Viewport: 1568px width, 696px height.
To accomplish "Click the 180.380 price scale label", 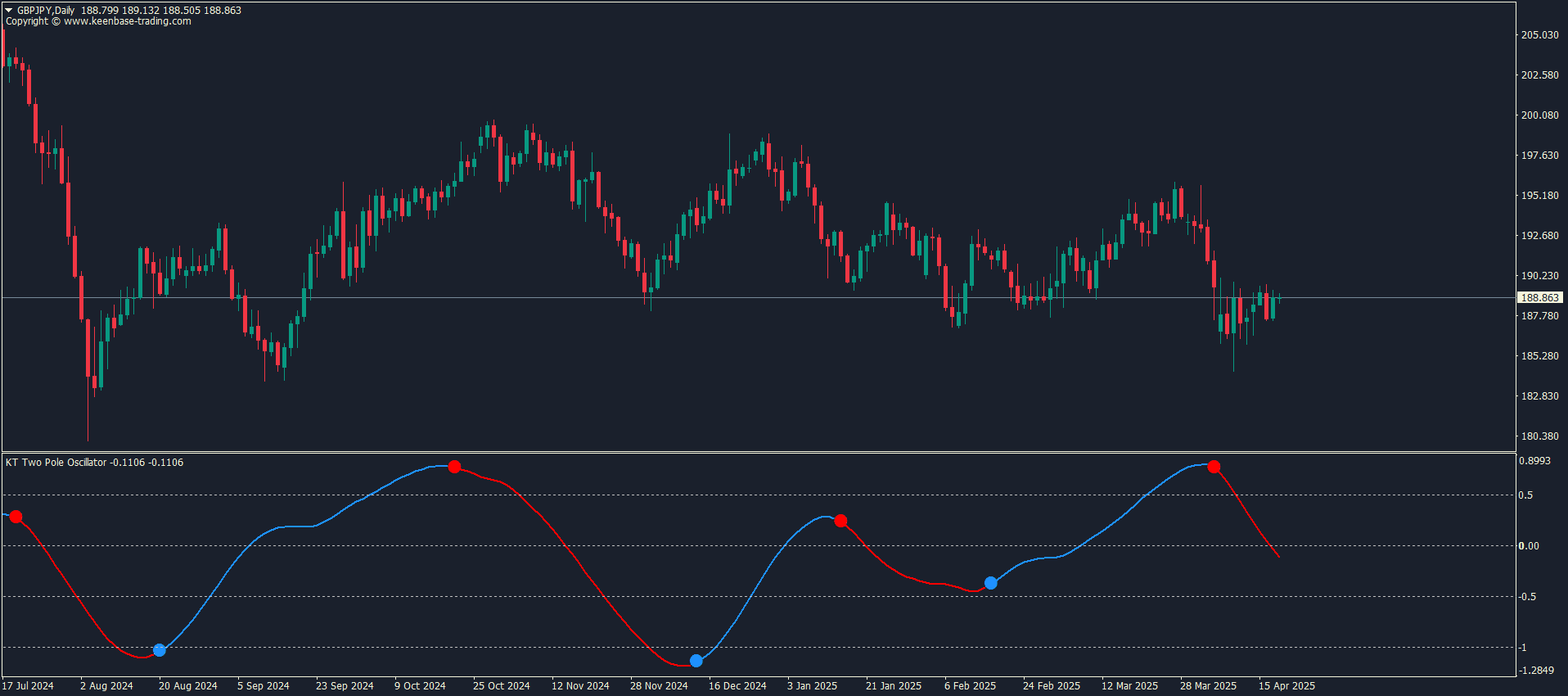I will (x=1540, y=436).
